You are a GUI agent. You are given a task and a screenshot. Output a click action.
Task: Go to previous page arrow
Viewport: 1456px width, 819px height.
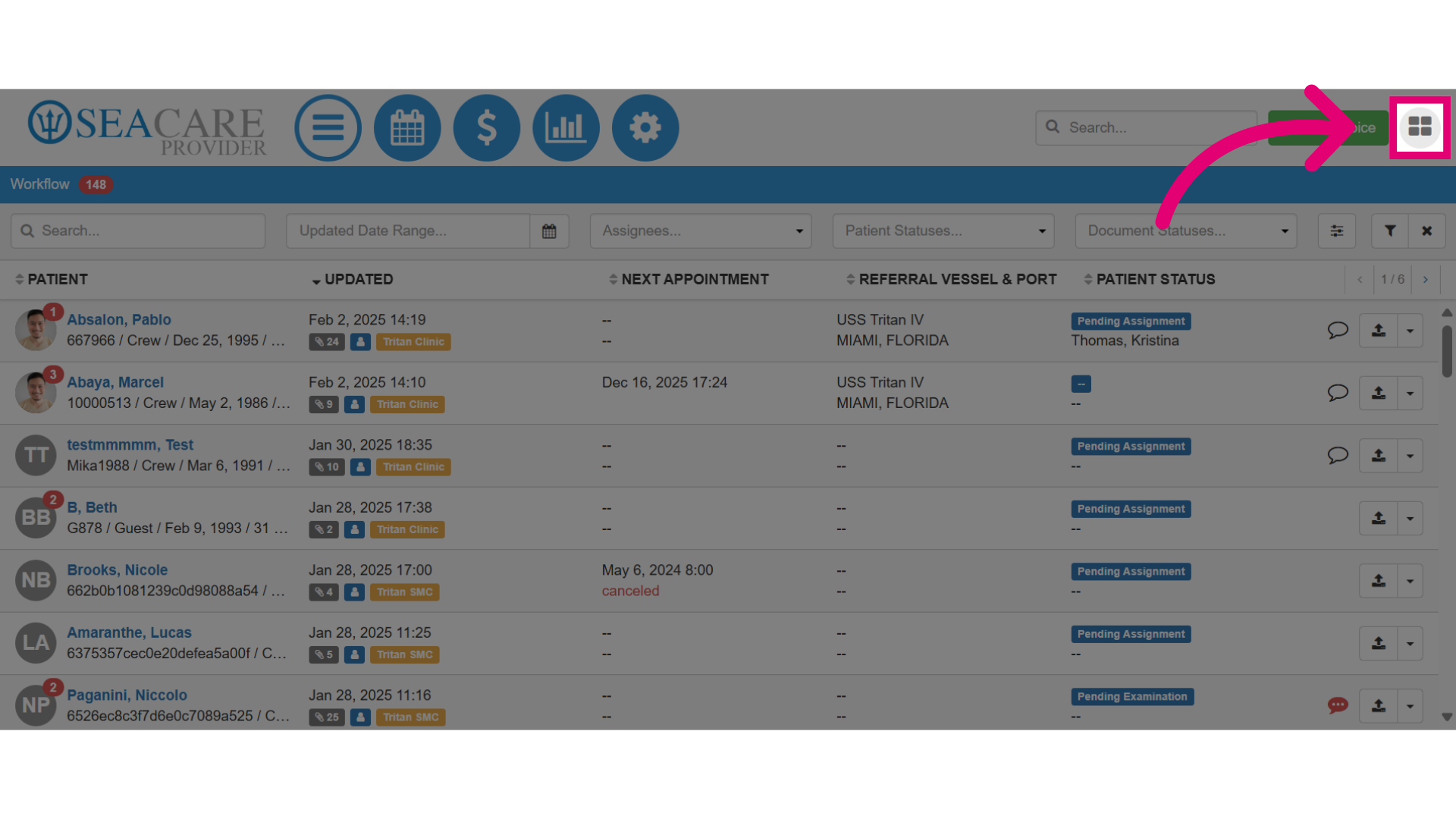click(1360, 279)
